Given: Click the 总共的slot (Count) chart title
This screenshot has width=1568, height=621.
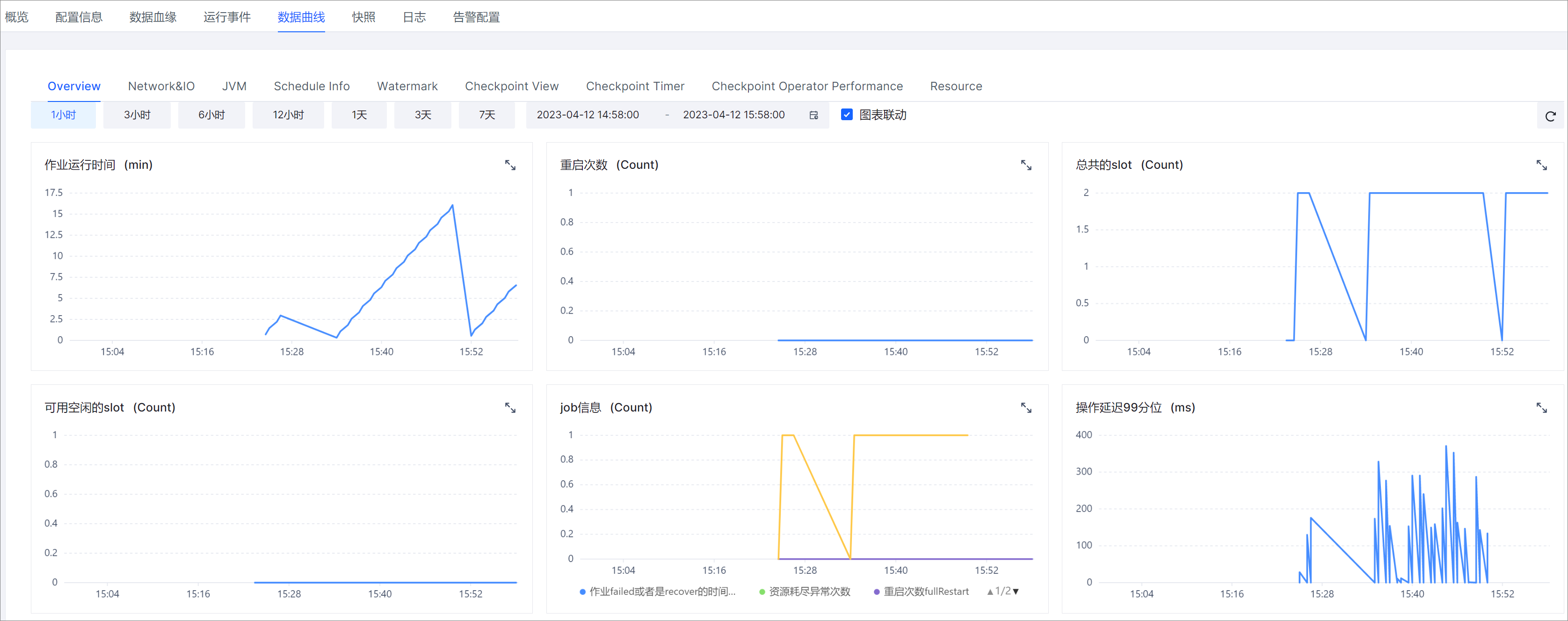Looking at the screenshot, I should click(1129, 165).
